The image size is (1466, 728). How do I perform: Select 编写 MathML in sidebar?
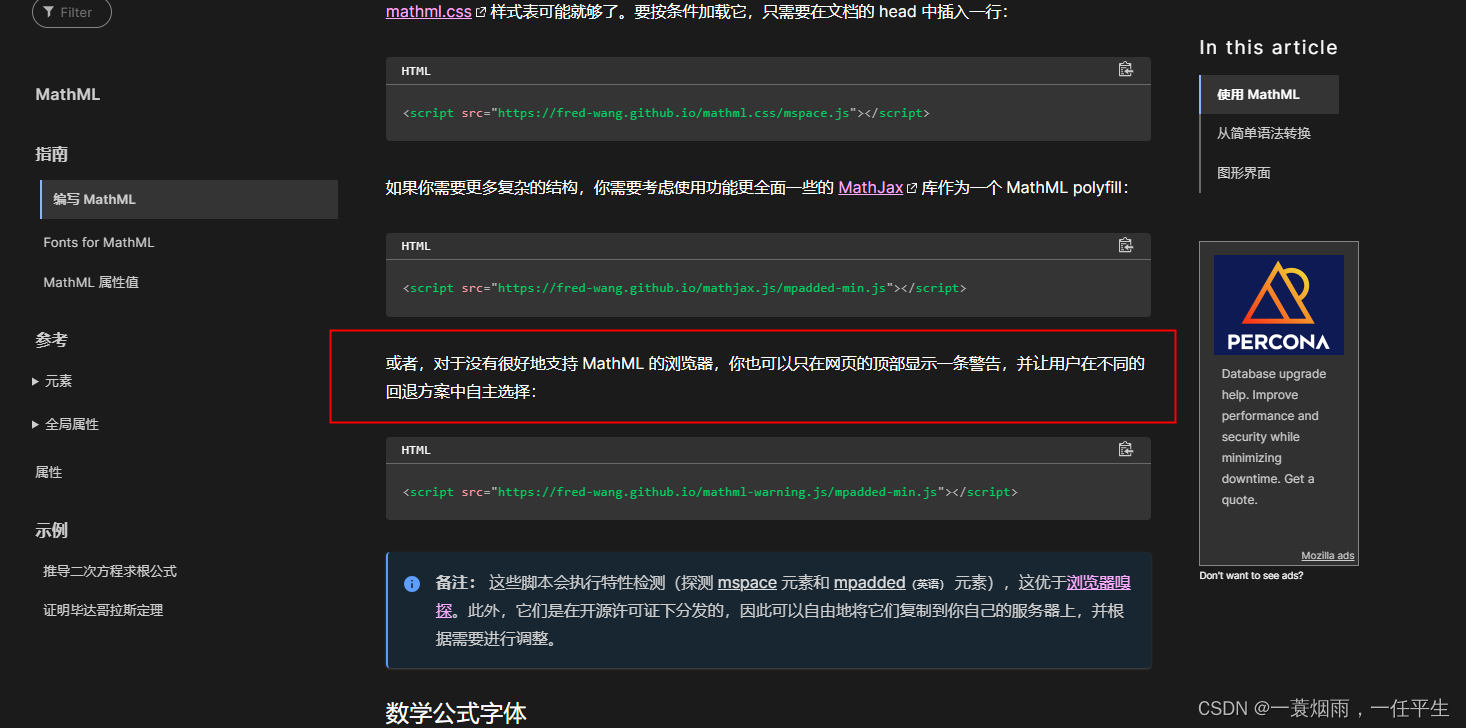189,199
